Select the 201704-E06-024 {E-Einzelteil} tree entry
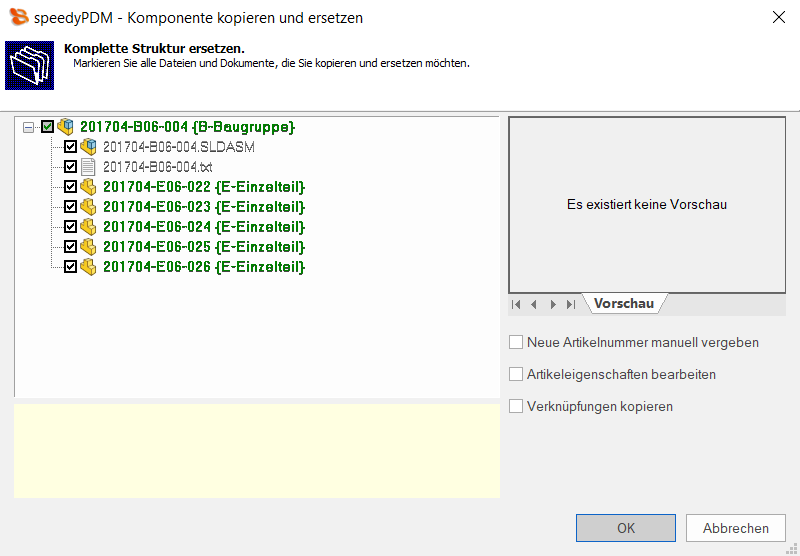Image resolution: width=800 pixels, height=556 pixels. pos(203,227)
